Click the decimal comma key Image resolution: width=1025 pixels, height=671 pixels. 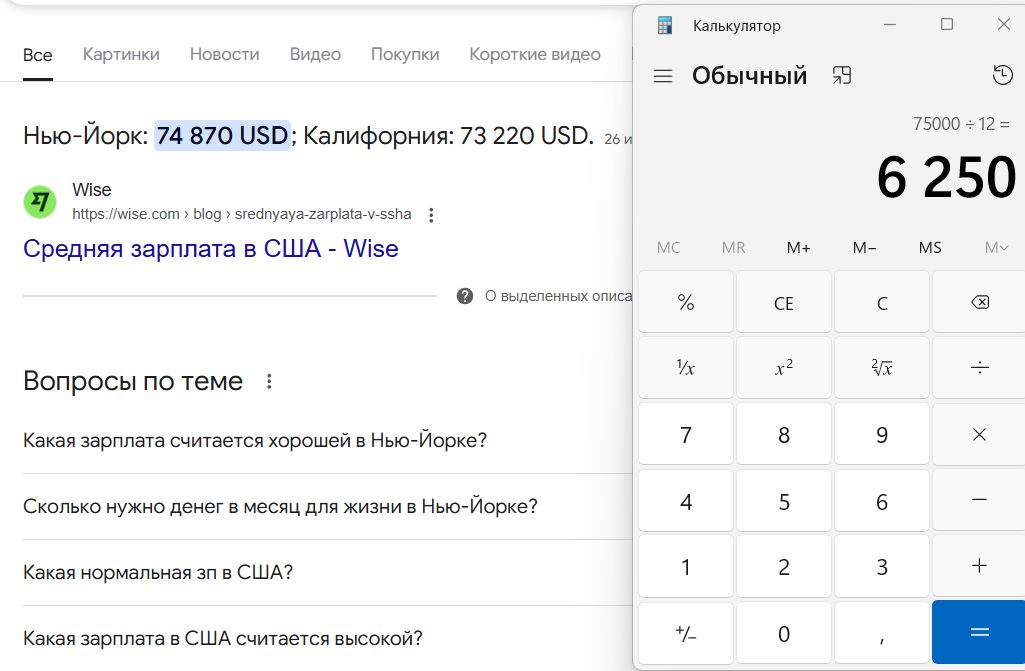[x=882, y=632]
